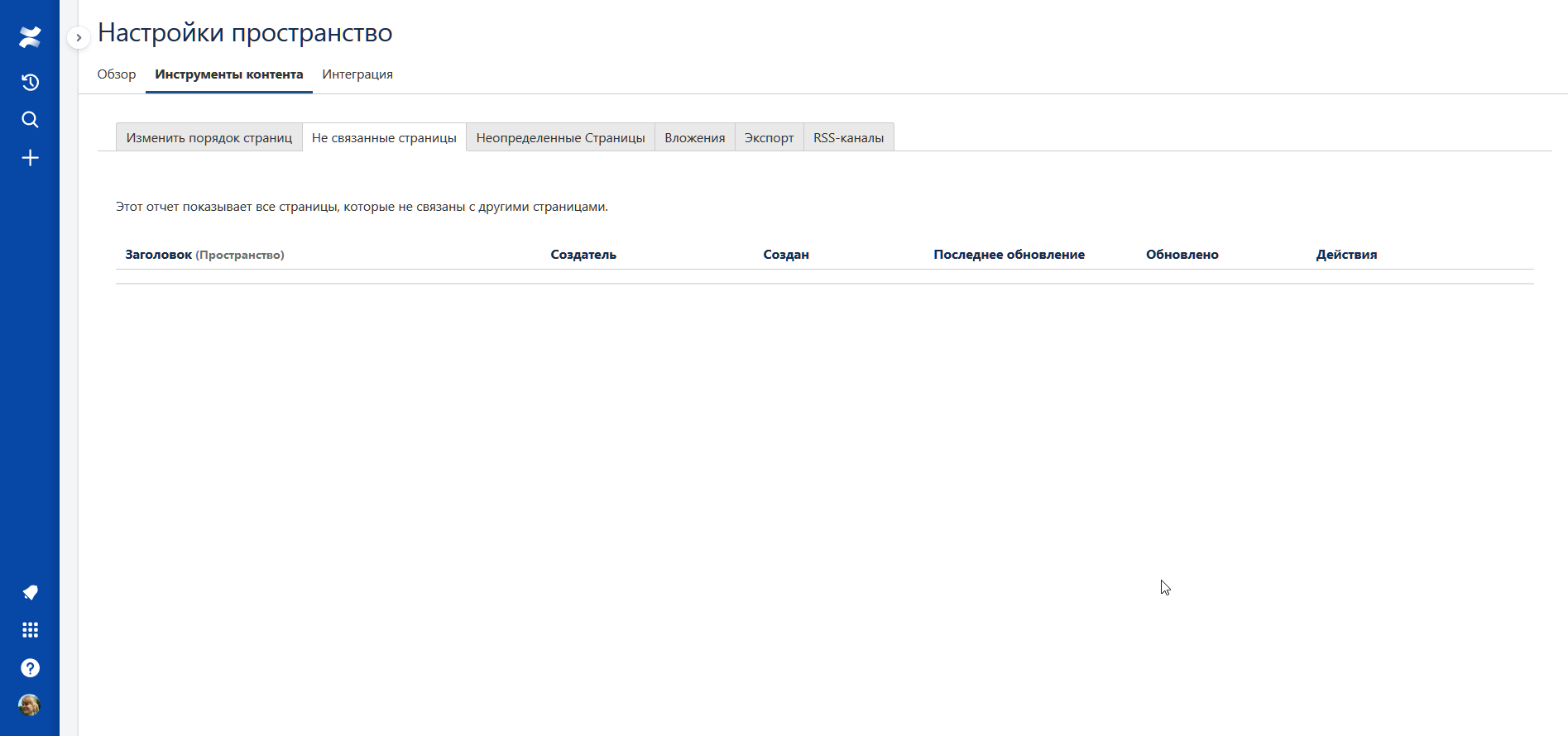
Task: Select the Инструменты контента tab
Action: tap(229, 74)
